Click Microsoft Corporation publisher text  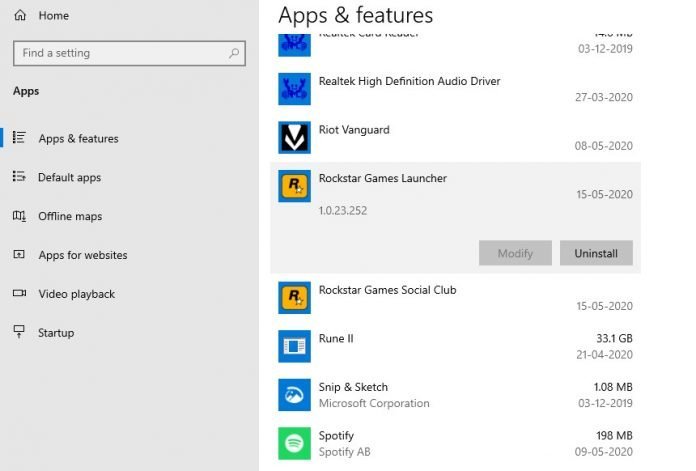tap(374, 403)
